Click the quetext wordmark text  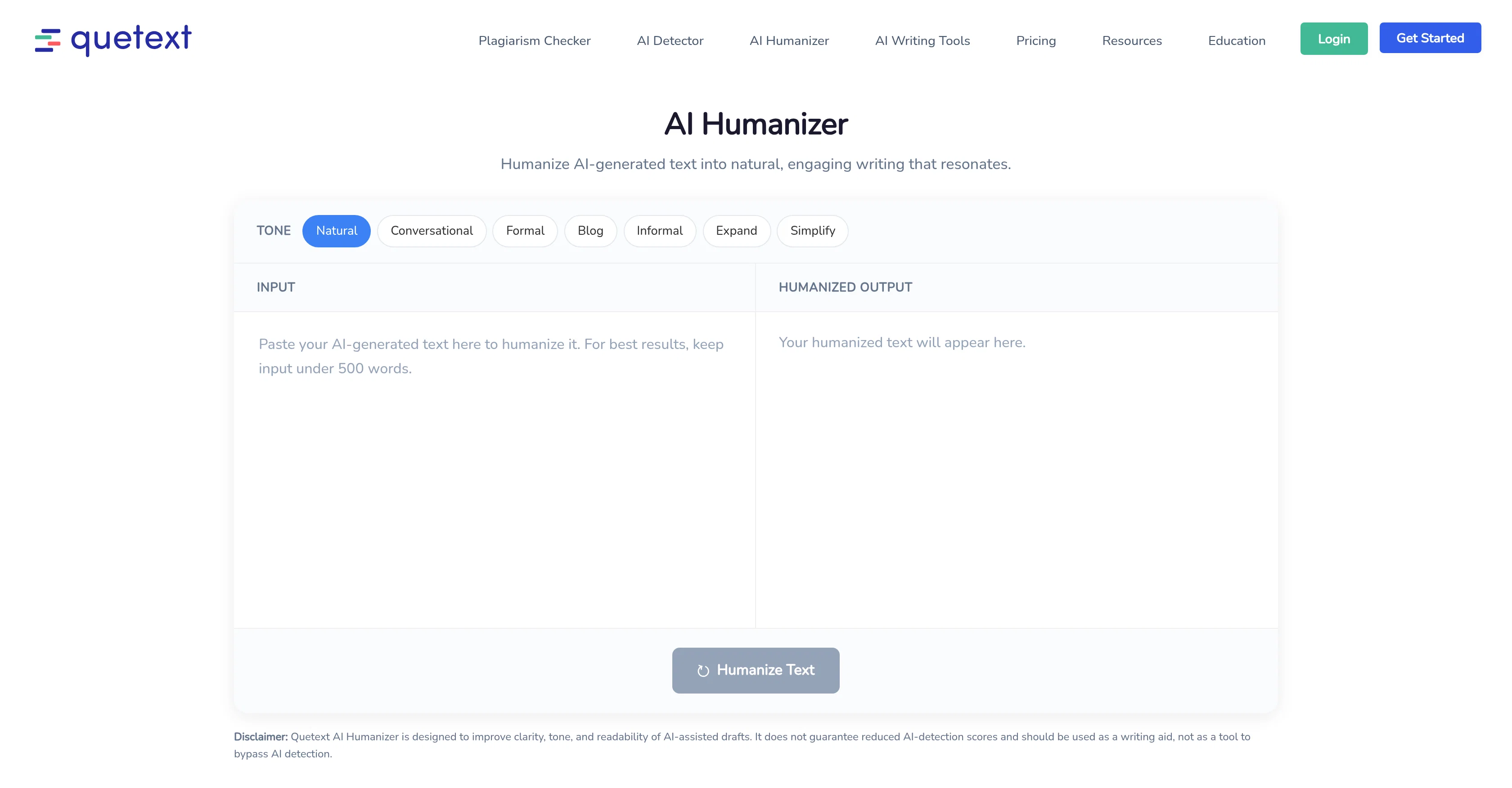click(131, 40)
